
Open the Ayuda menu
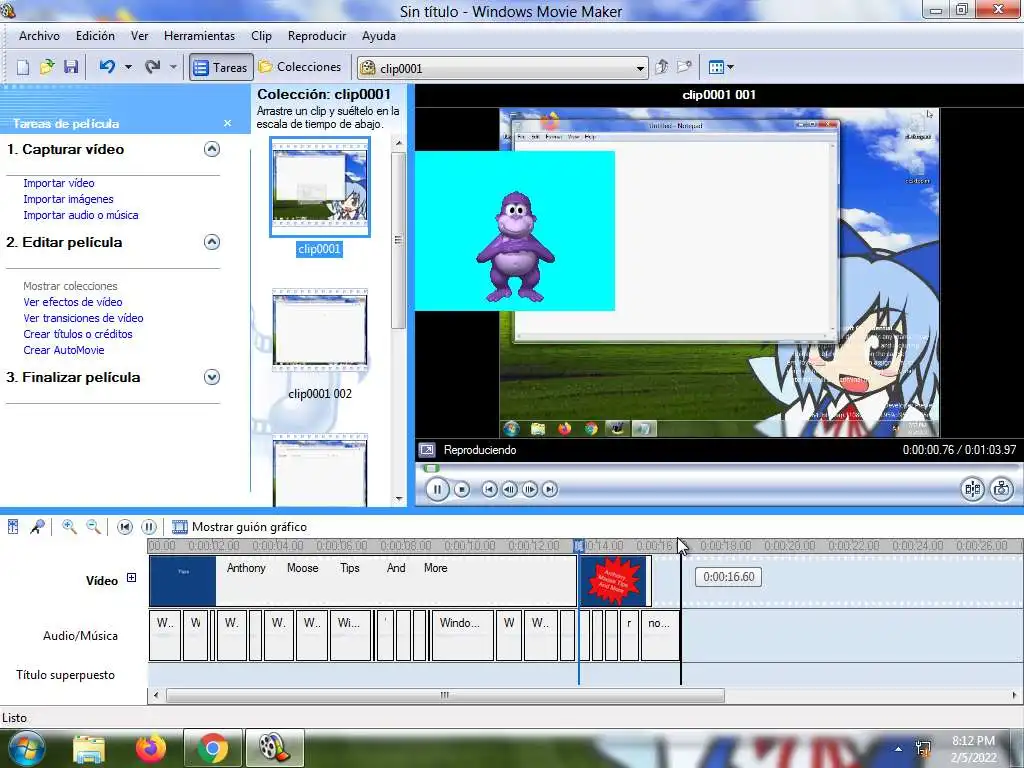(379, 36)
